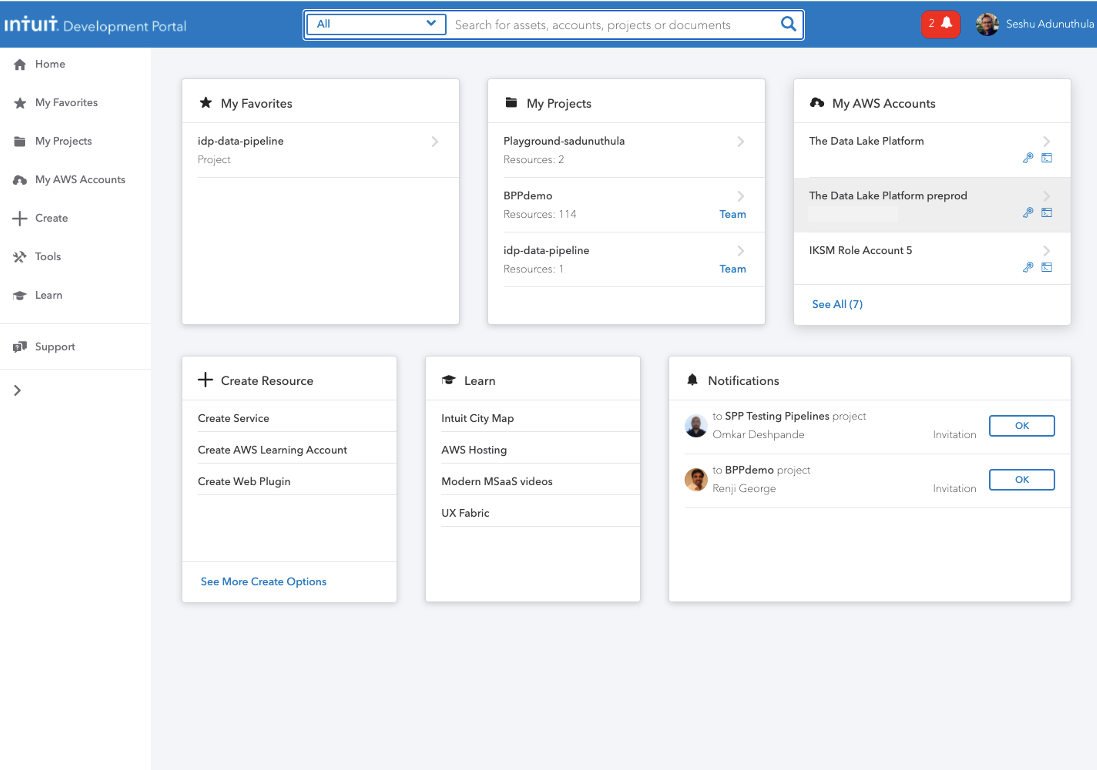Click the Create plus icon in sidebar
The height and width of the screenshot is (770, 1097).
click(x=20, y=218)
